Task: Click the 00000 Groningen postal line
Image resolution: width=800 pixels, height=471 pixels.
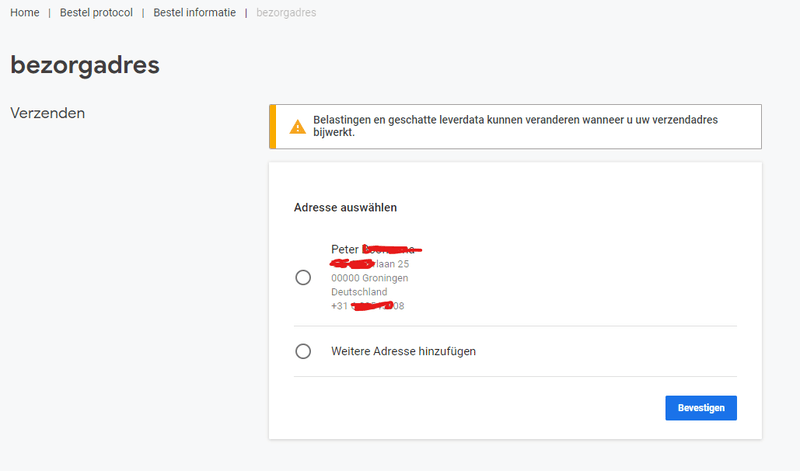Action: point(369,278)
